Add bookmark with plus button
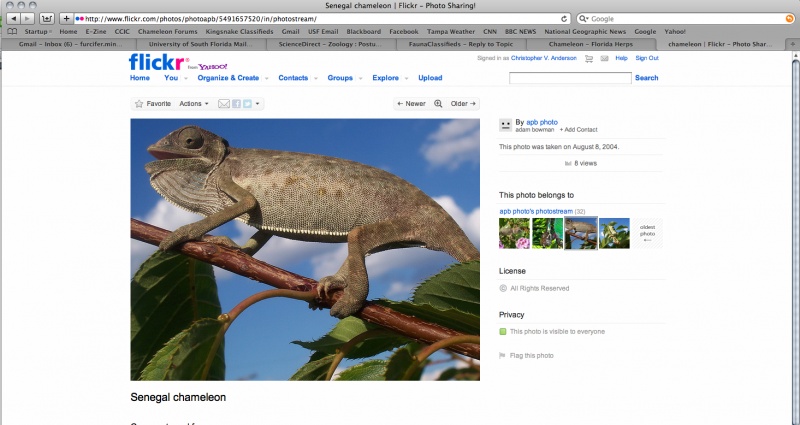This screenshot has height=425, width=800. tap(66, 18)
